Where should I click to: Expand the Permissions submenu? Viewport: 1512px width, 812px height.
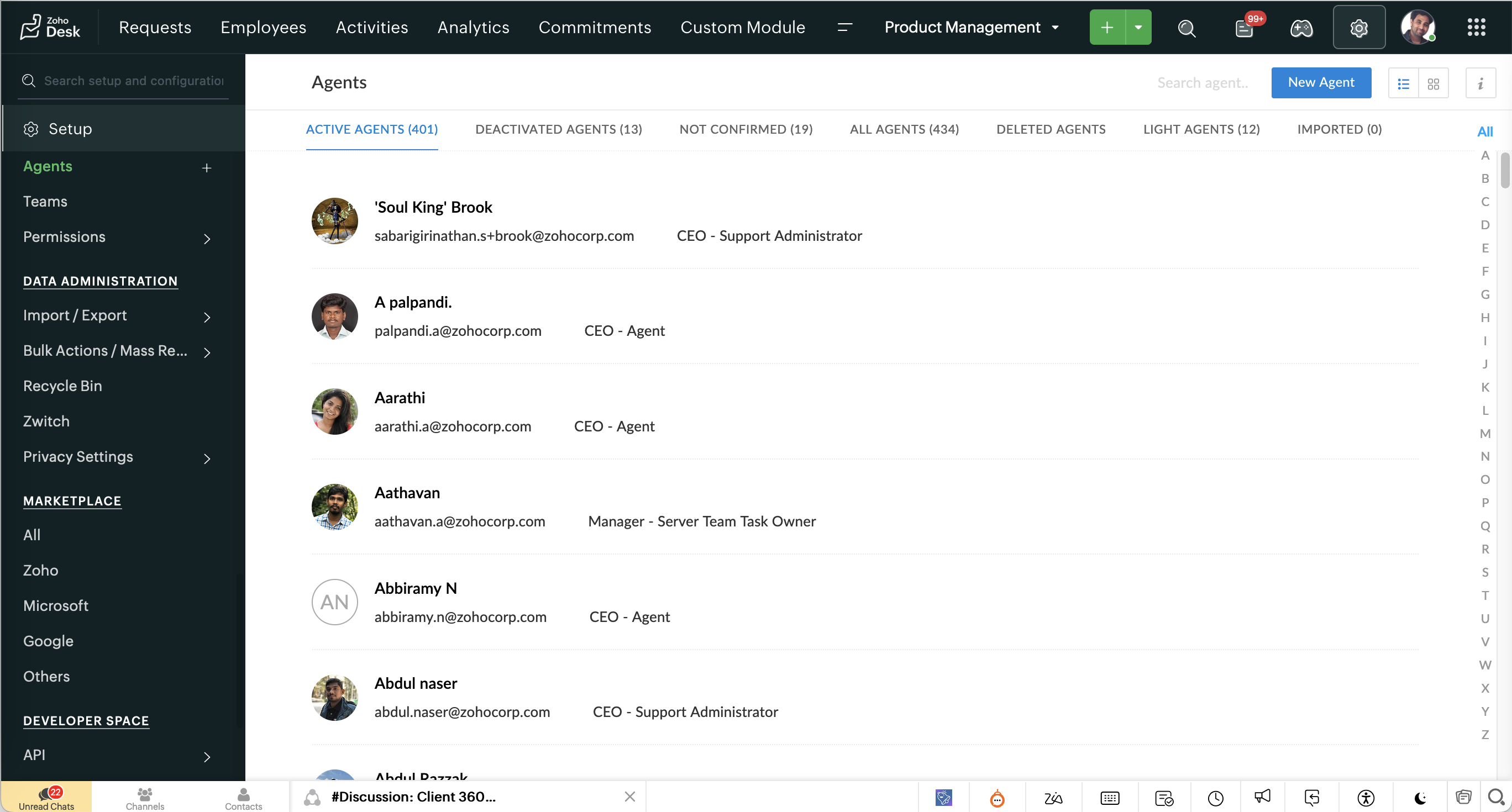coord(207,239)
